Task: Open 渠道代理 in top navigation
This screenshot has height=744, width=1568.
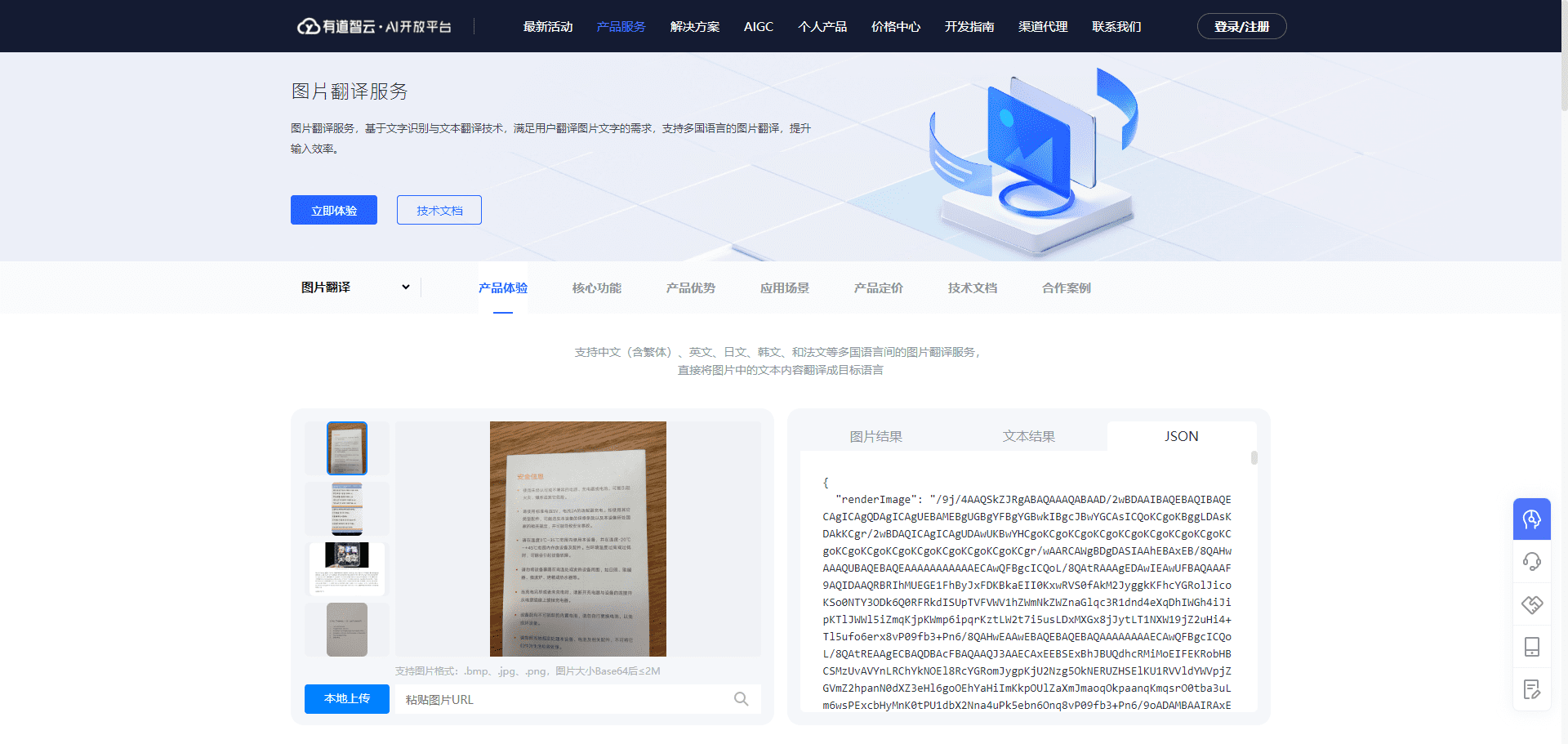Action: point(1043,27)
